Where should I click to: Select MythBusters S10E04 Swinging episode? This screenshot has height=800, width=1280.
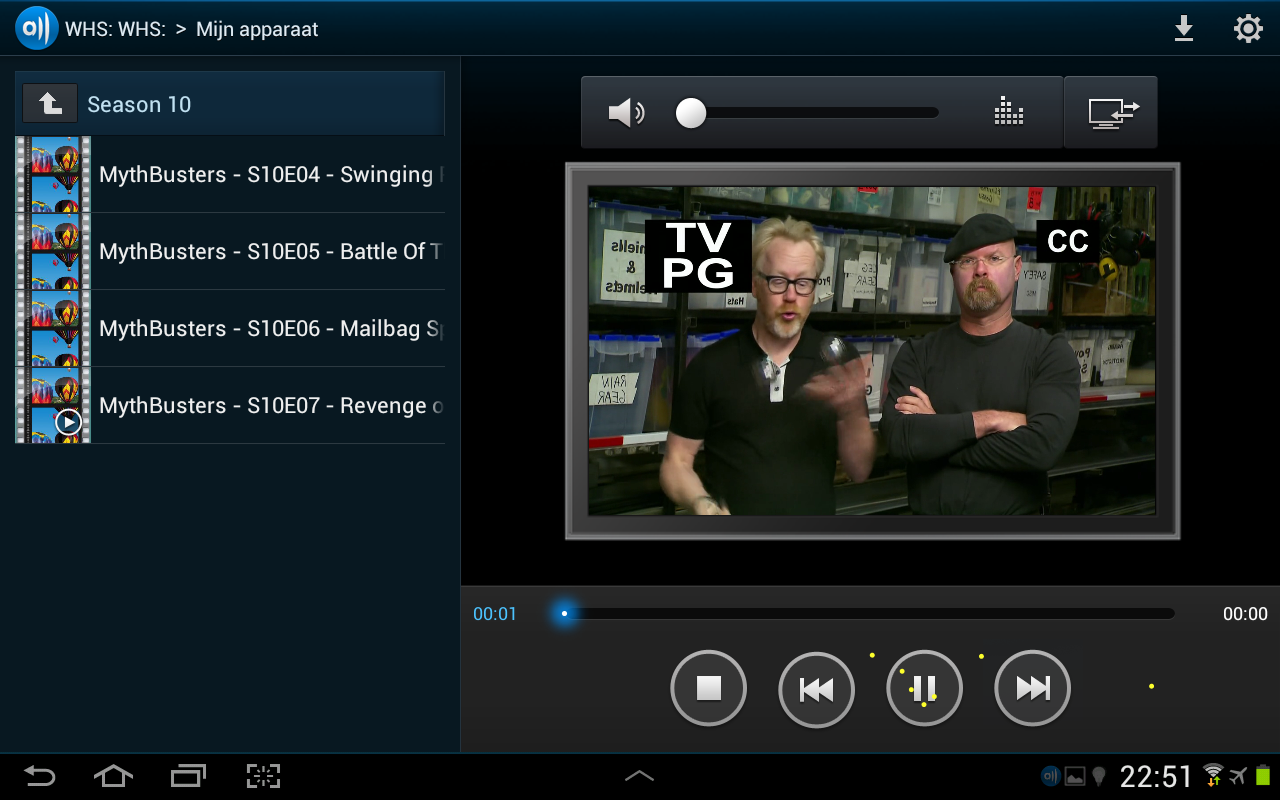(x=230, y=175)
